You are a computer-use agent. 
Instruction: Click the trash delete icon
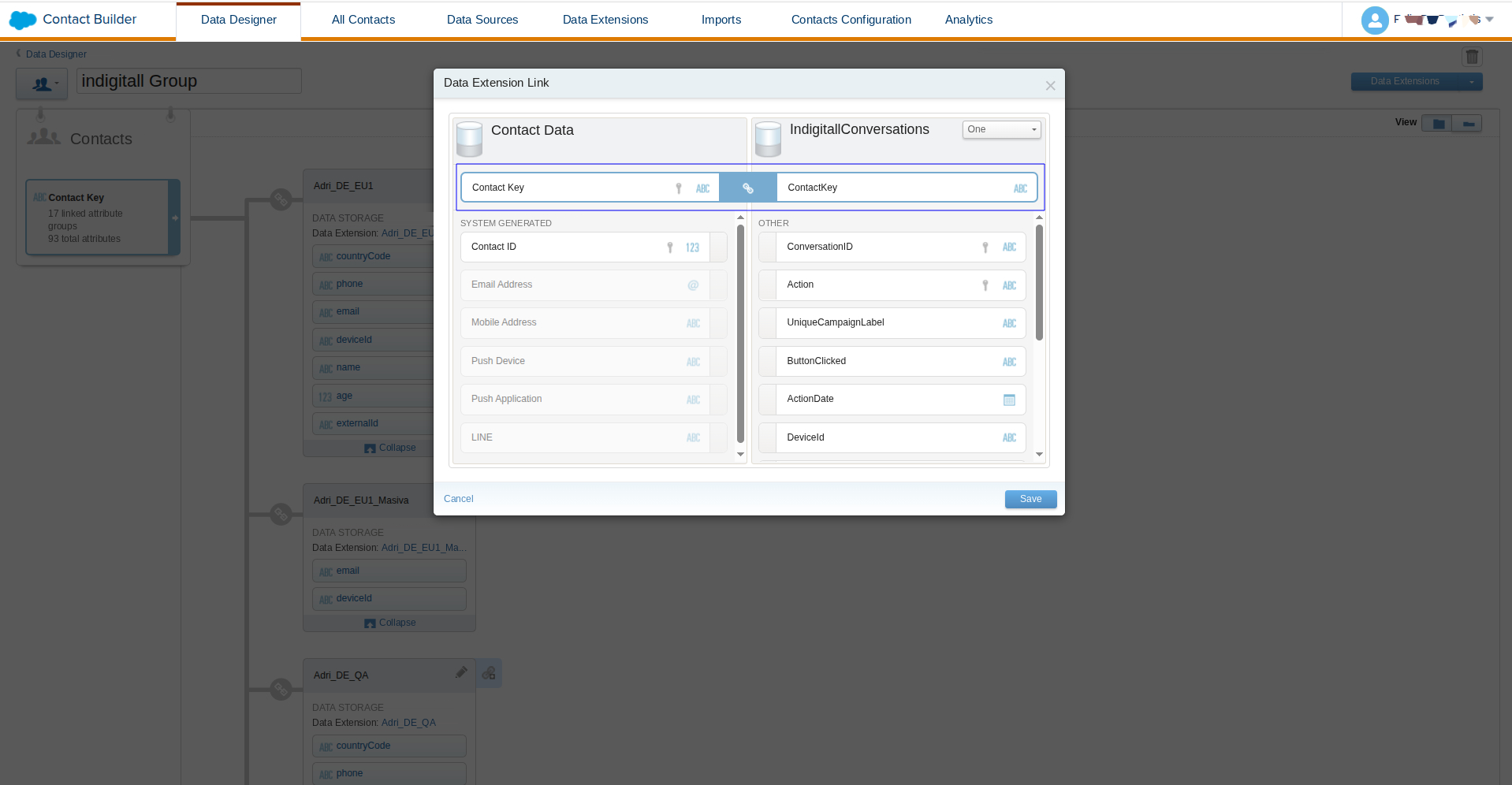click(1472, 57)
